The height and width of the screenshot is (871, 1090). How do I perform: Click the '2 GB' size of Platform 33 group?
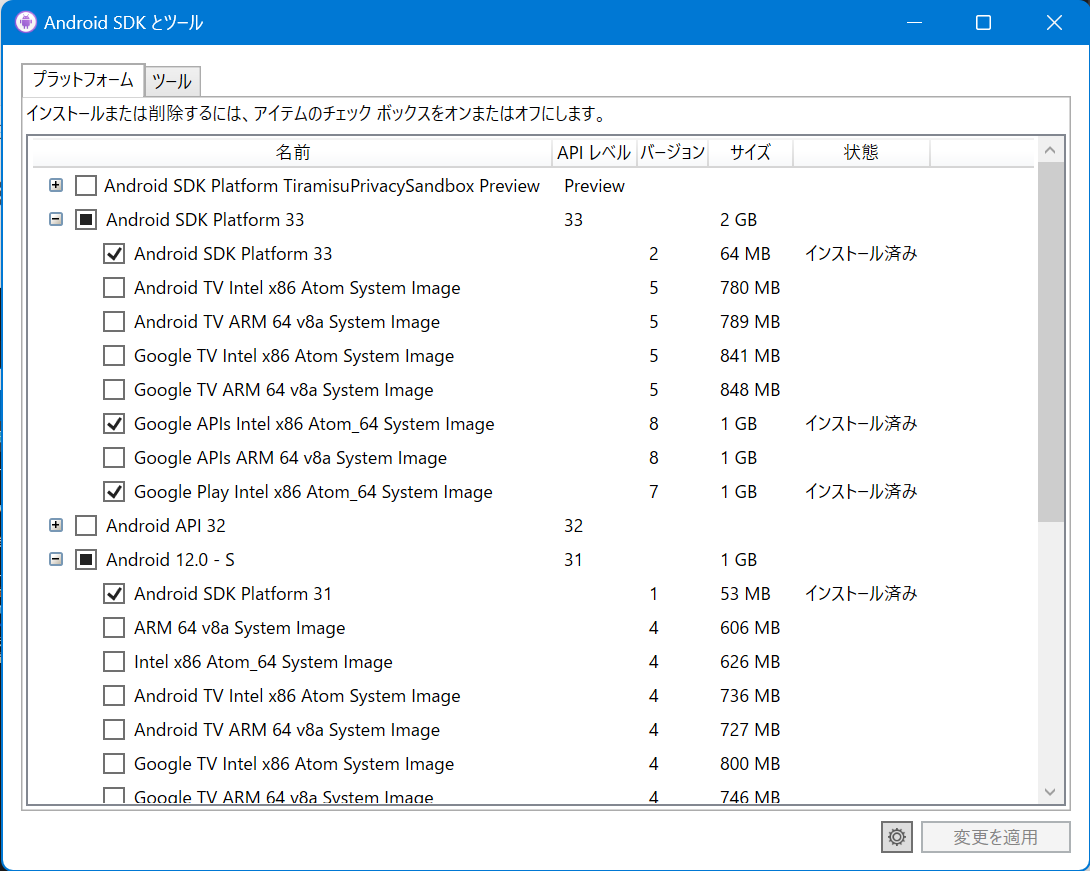[738, 220]
